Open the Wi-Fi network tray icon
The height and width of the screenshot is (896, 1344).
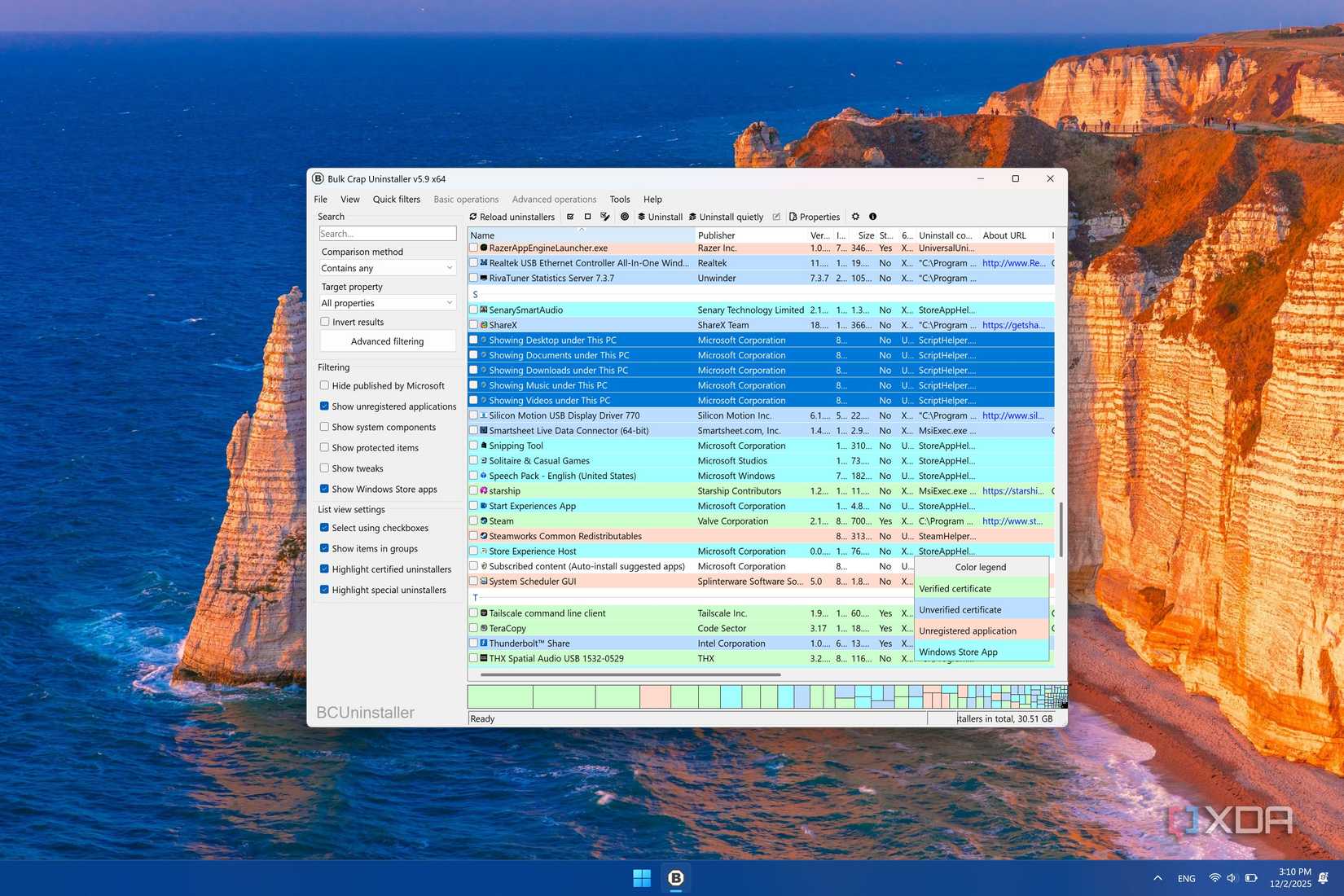[1214, 878]
